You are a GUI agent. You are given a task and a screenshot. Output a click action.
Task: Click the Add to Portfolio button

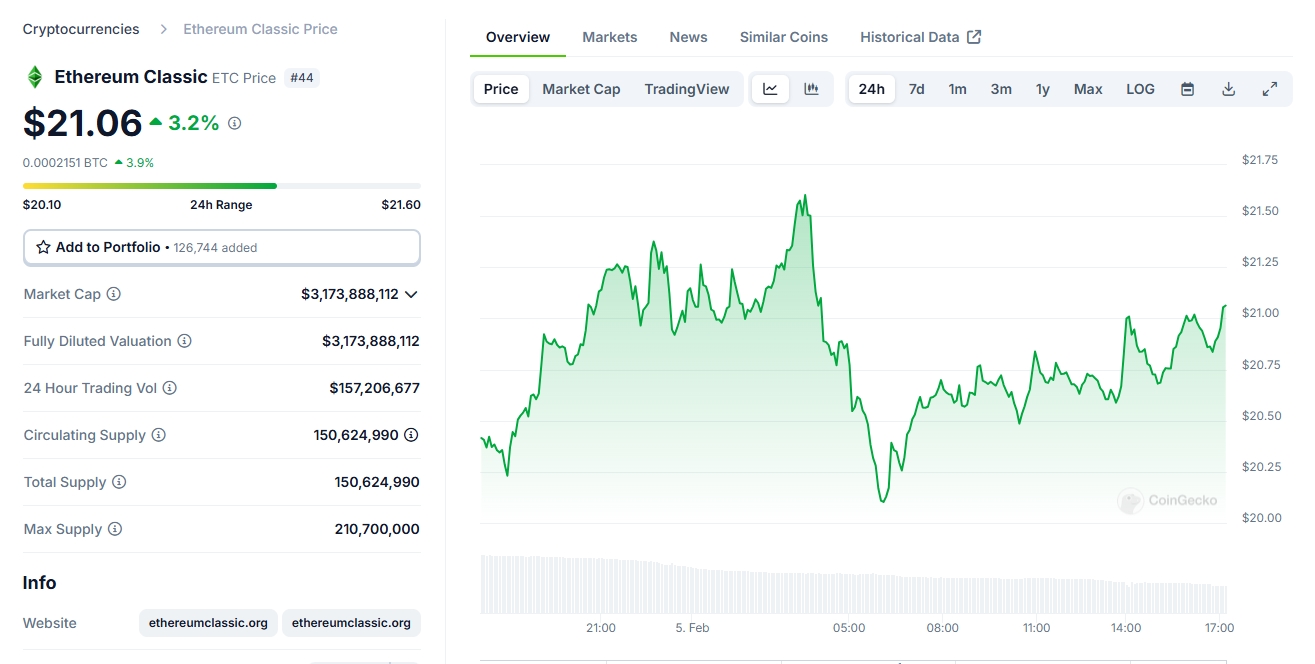click(222, 247)
